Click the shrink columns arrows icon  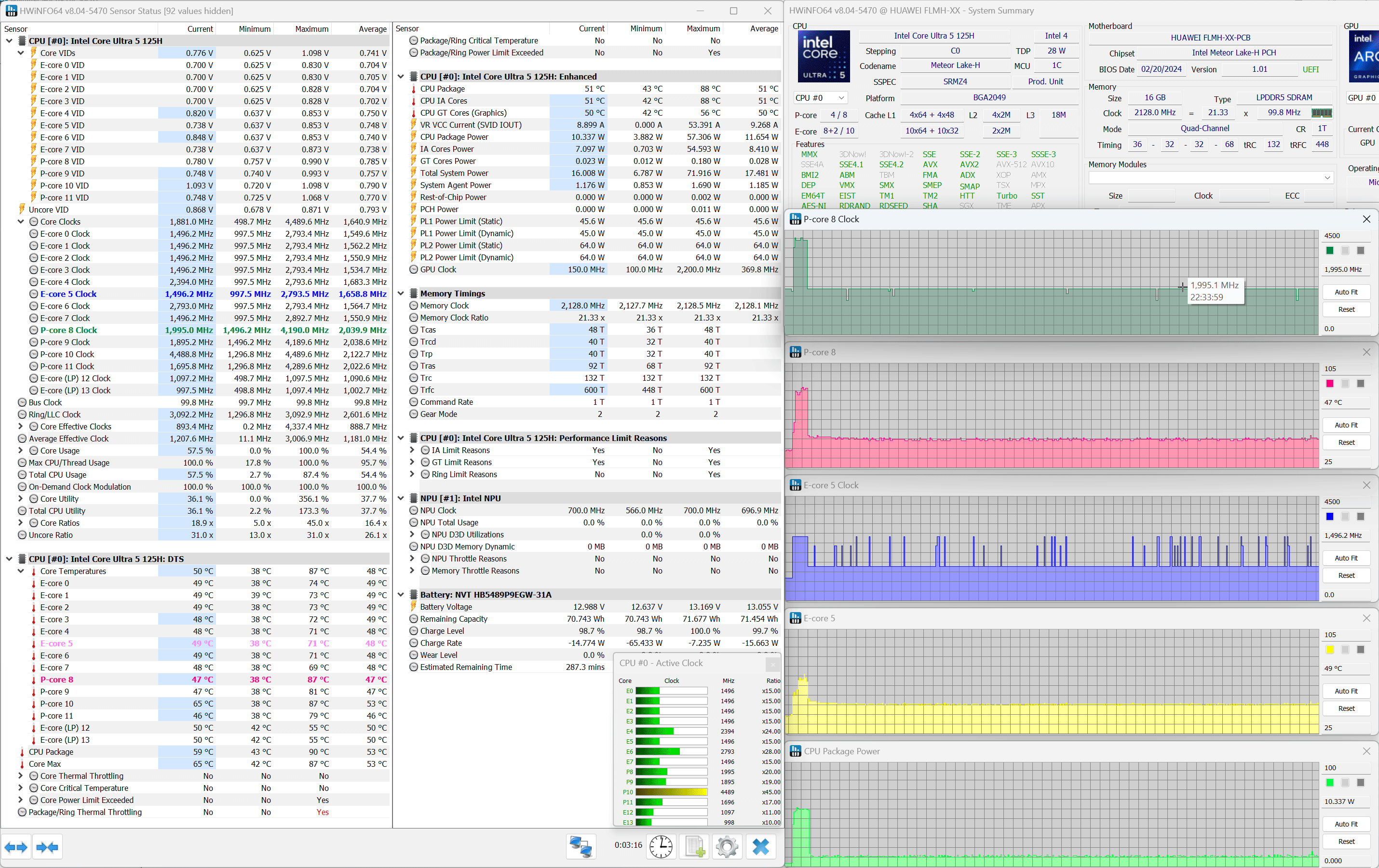click(47, 847)
